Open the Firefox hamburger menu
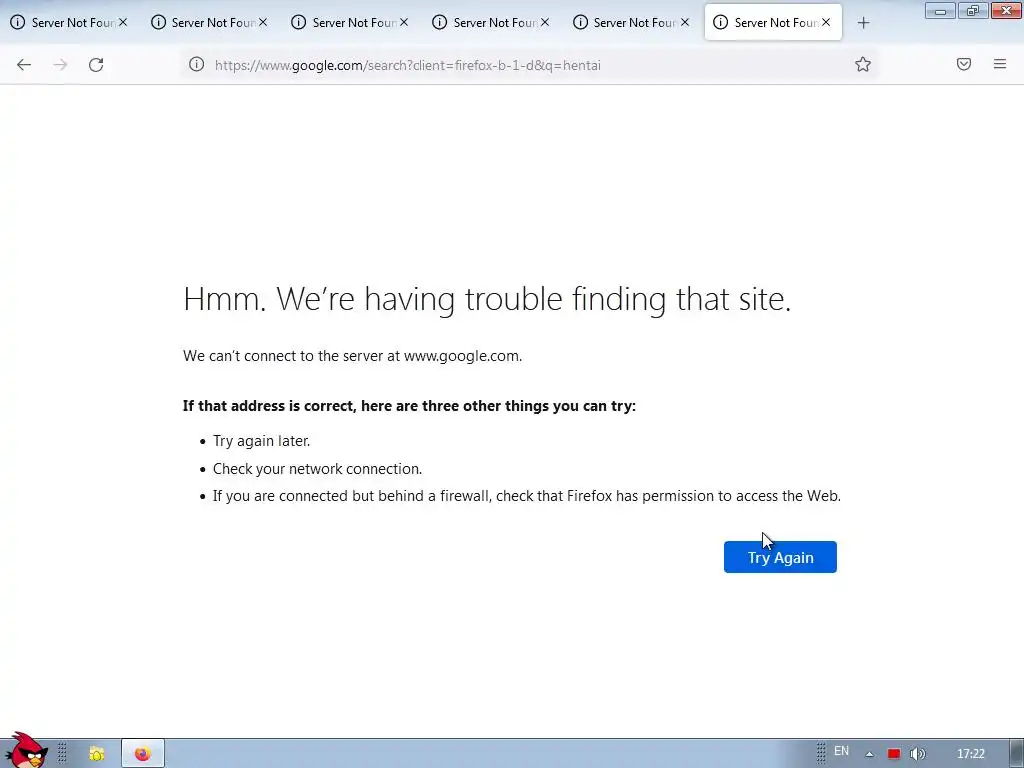The height and width of the screenshot is (768, 1024). [1000, 64]
